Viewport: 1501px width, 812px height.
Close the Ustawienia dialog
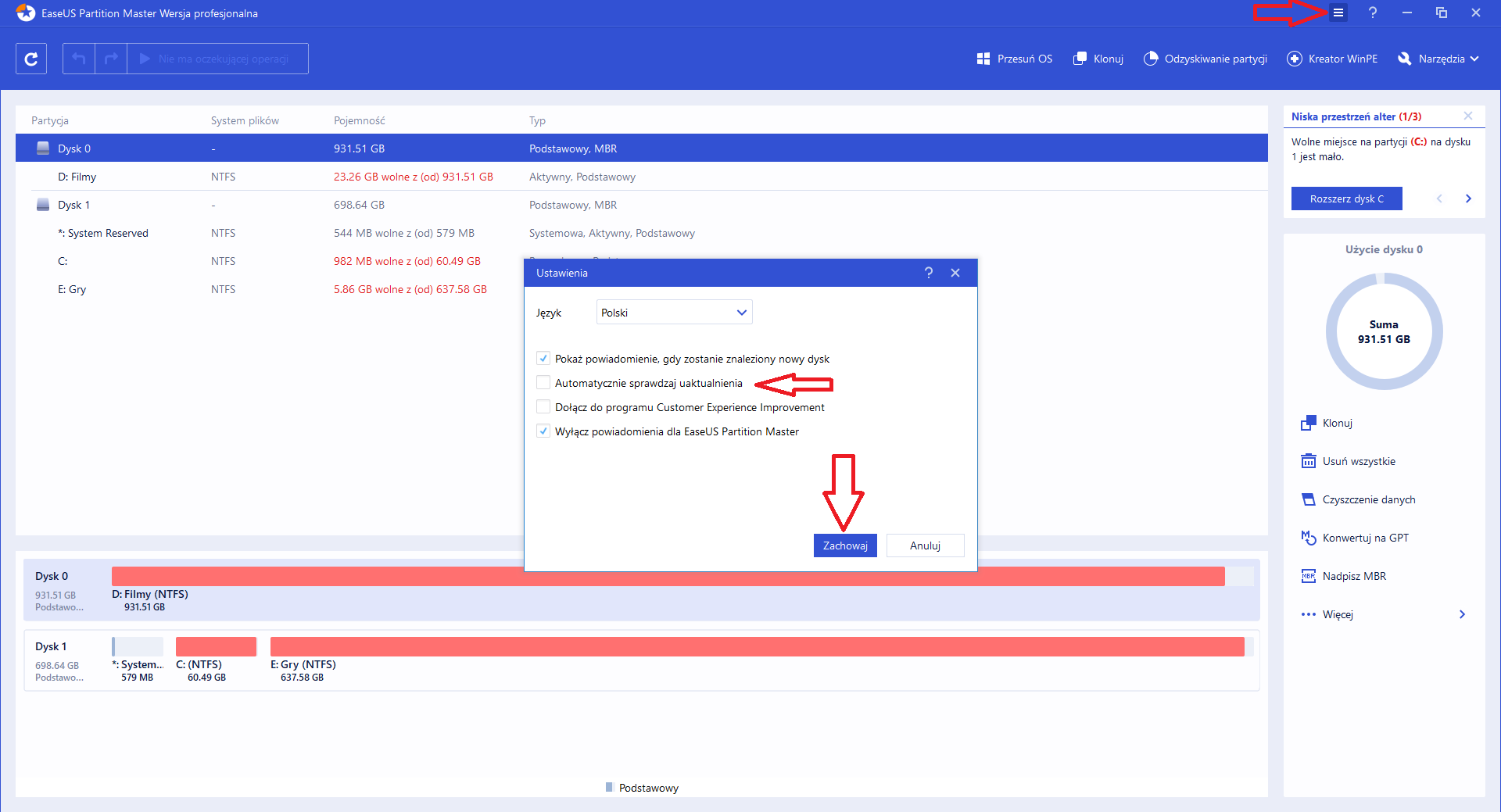(x=955, y=273)
